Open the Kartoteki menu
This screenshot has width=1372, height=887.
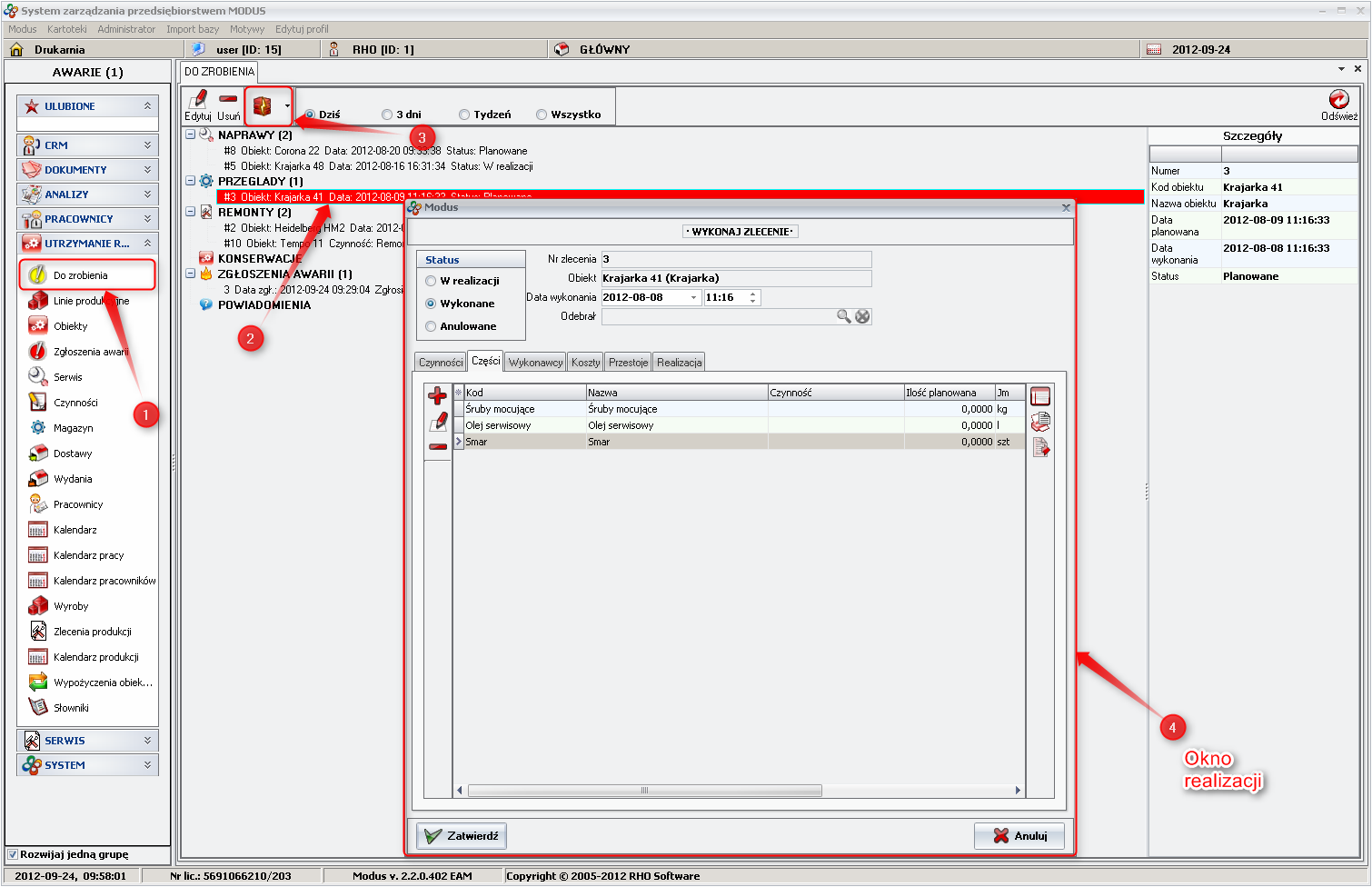[x=67, y=29]
